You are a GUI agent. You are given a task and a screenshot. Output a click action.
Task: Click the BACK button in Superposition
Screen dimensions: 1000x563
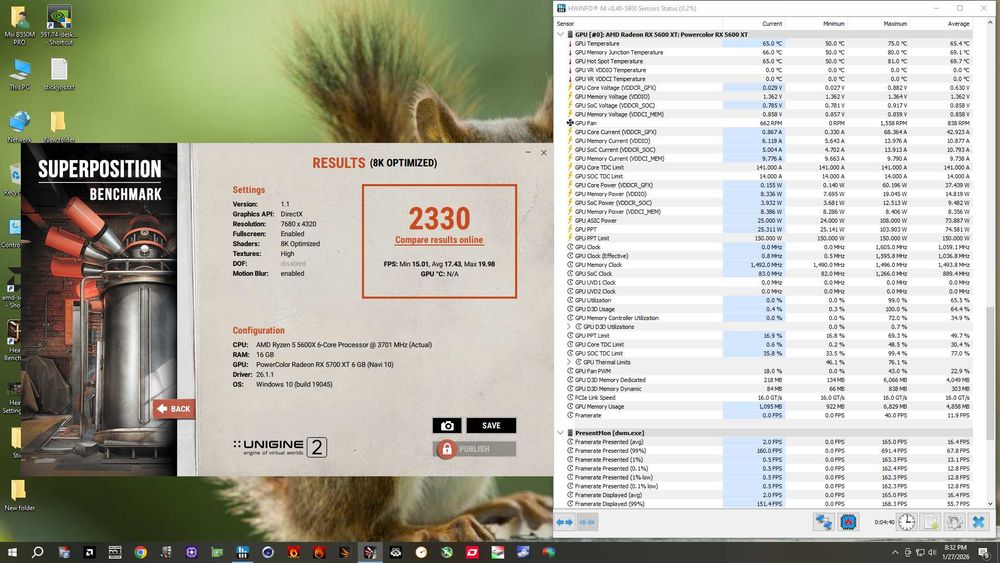(173, 409)
